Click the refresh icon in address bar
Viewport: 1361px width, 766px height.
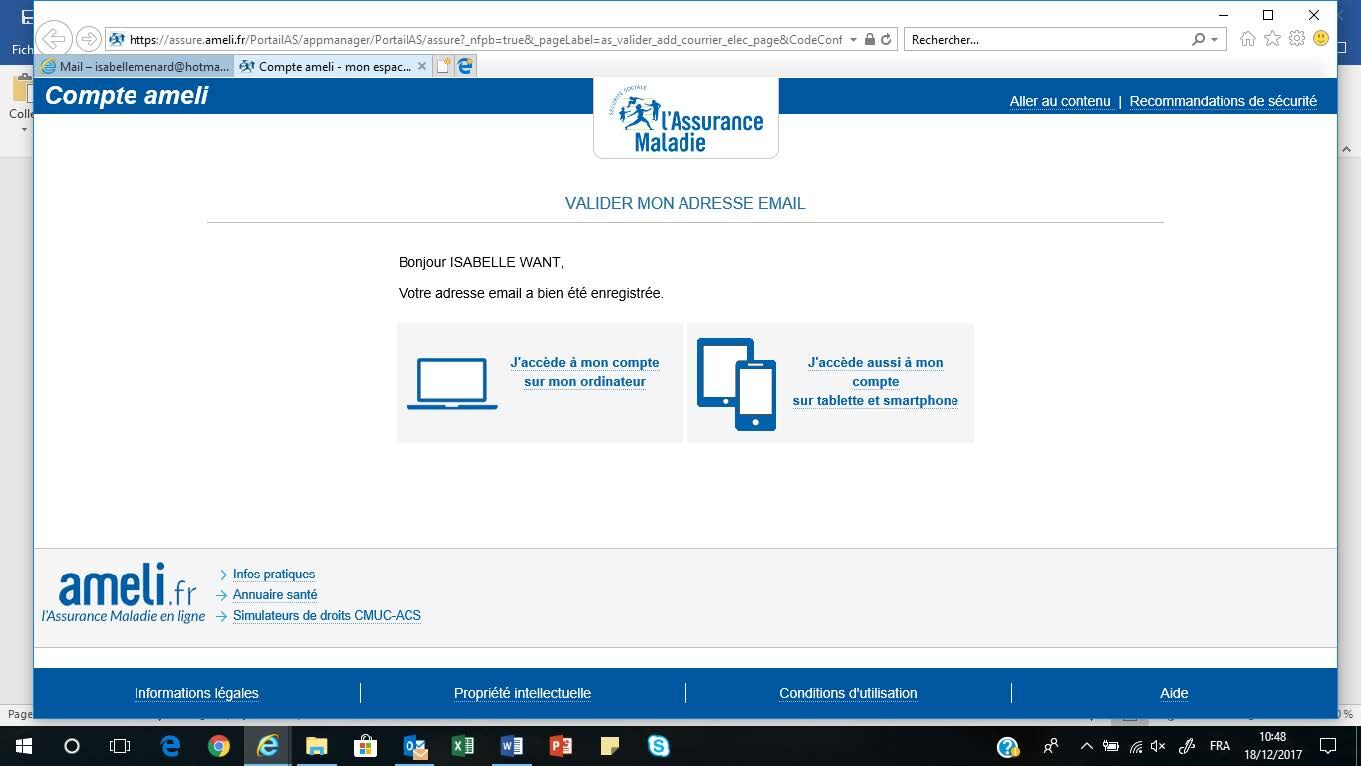pyautogui.click(x=886, y=40)
